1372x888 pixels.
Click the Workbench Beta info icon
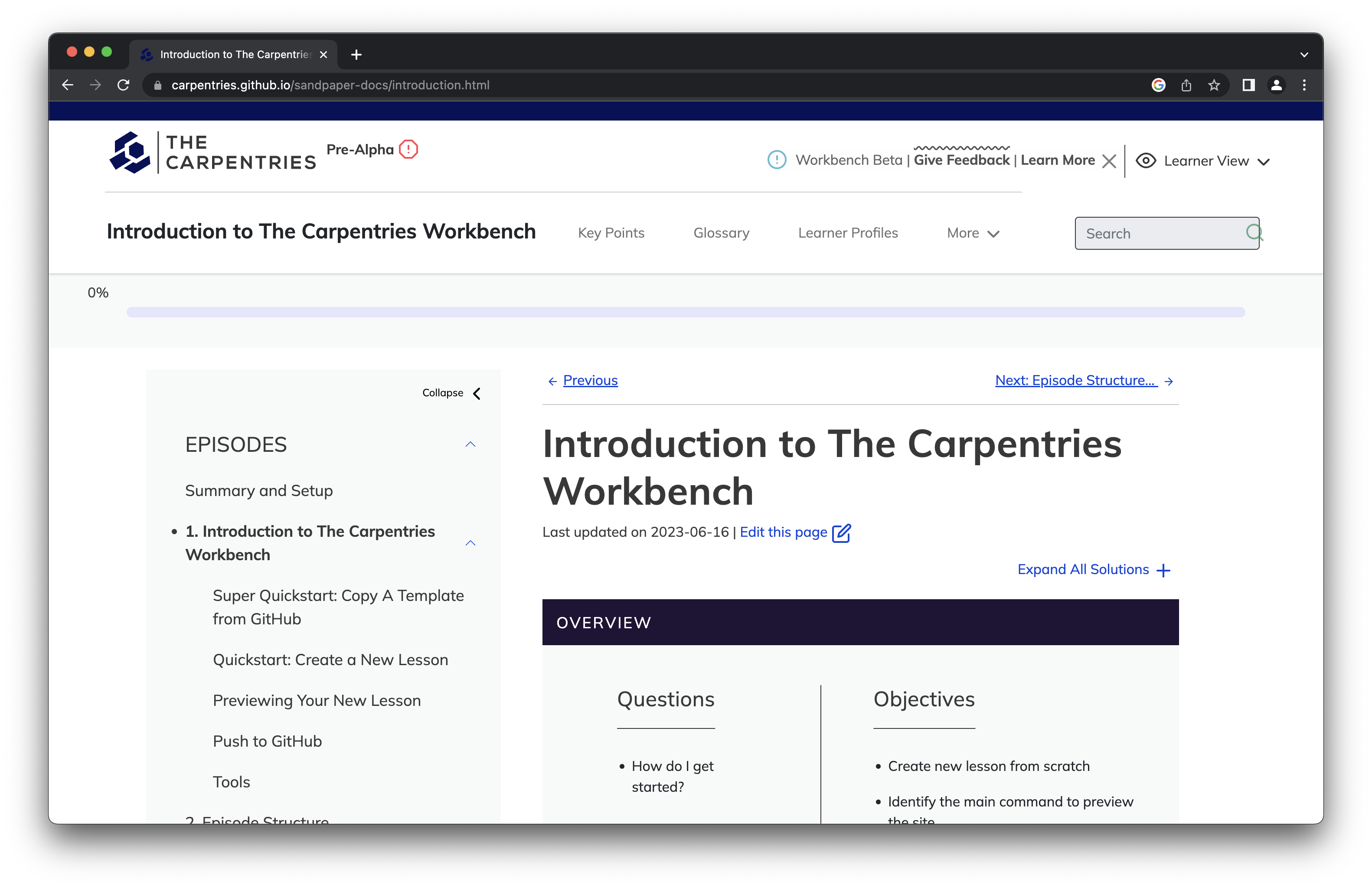click(x=777, y=160)
